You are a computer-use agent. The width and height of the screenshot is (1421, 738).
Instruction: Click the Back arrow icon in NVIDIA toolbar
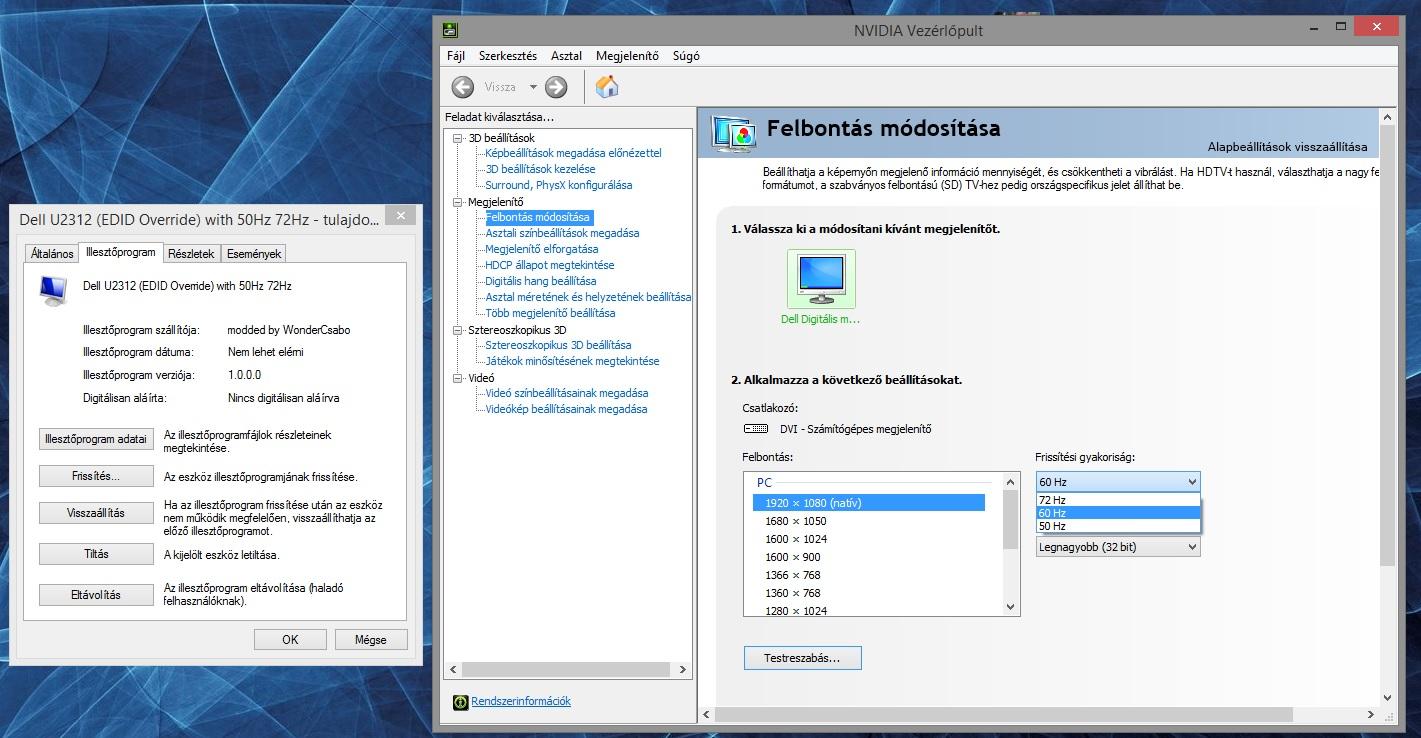(463, 87)
